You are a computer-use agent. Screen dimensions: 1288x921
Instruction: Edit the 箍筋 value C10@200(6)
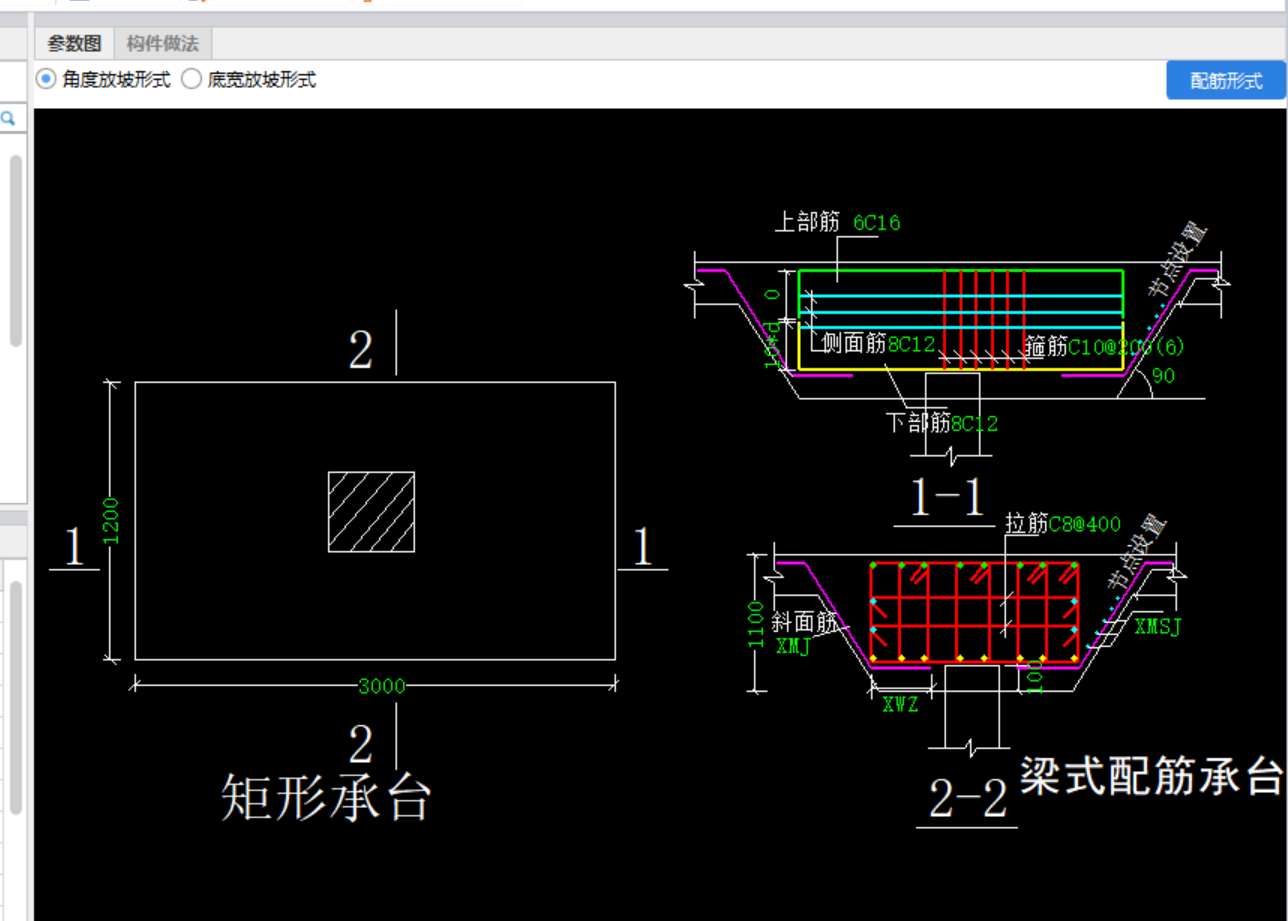pos(1126,347)
